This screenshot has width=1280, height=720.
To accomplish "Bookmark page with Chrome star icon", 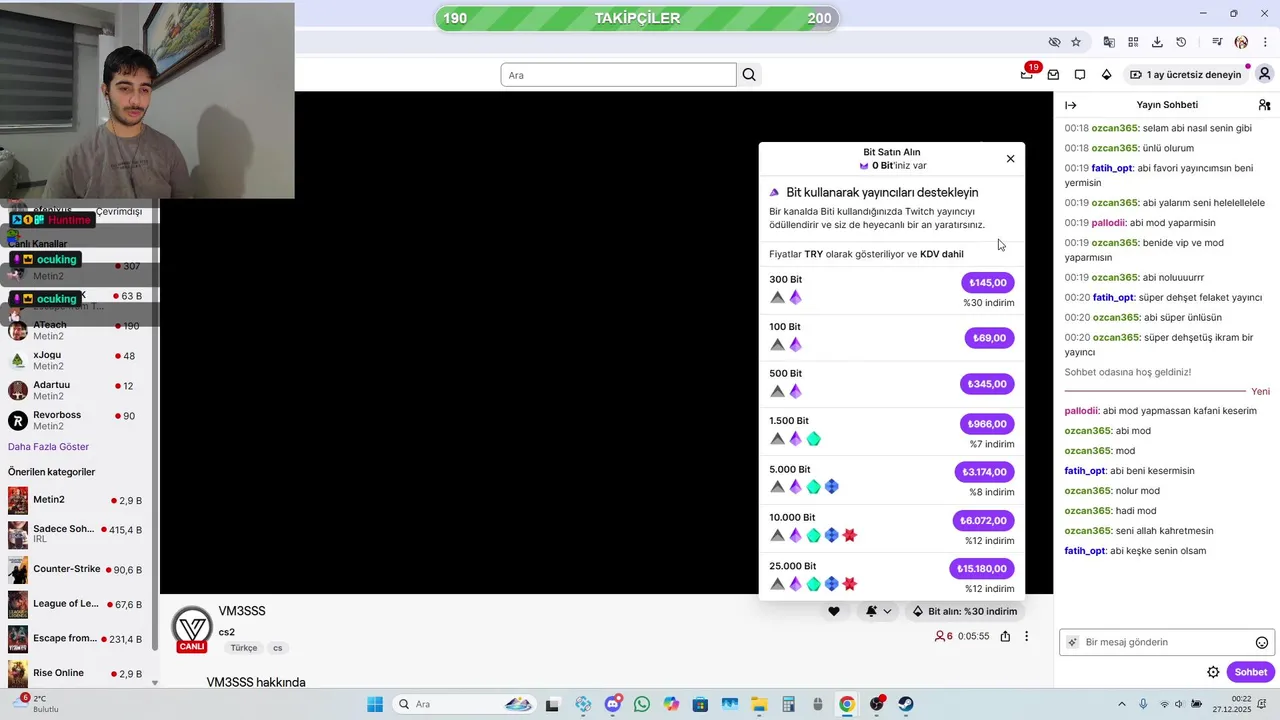I will pyautogui.click(x=1076, y=42).
